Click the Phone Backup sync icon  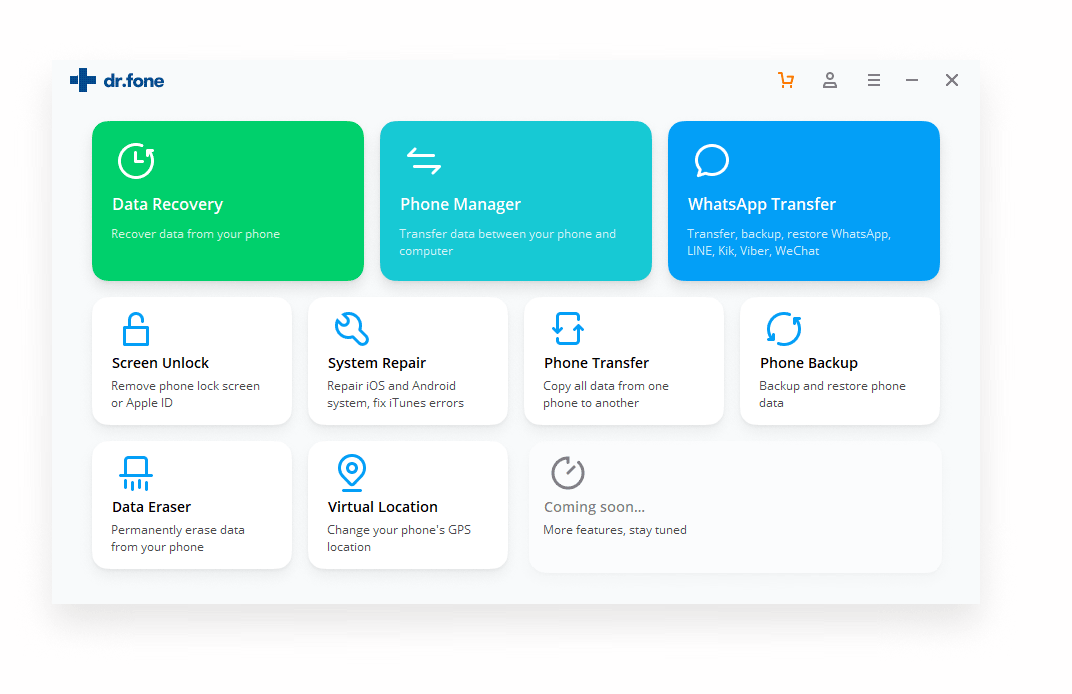(x=783, y=329)
